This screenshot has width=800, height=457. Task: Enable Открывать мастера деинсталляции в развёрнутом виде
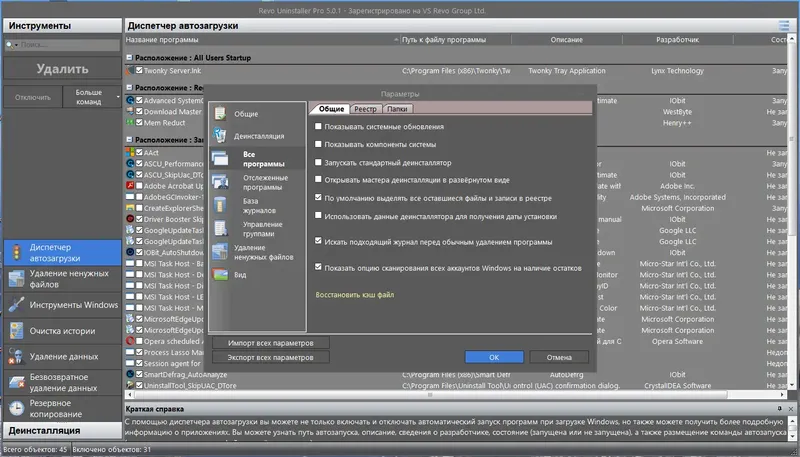pyautogui.click(x=318, y=180)
